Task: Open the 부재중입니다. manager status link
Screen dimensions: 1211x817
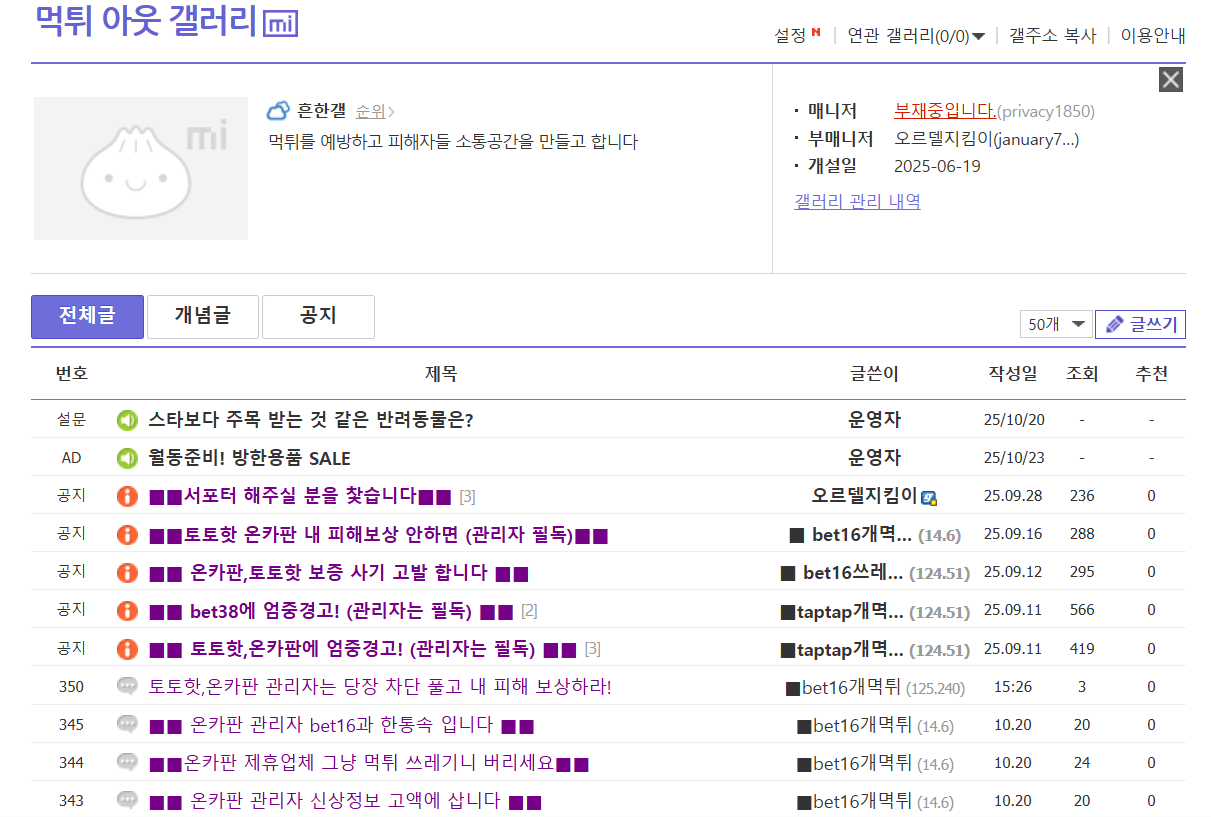Action: (944, 111)
